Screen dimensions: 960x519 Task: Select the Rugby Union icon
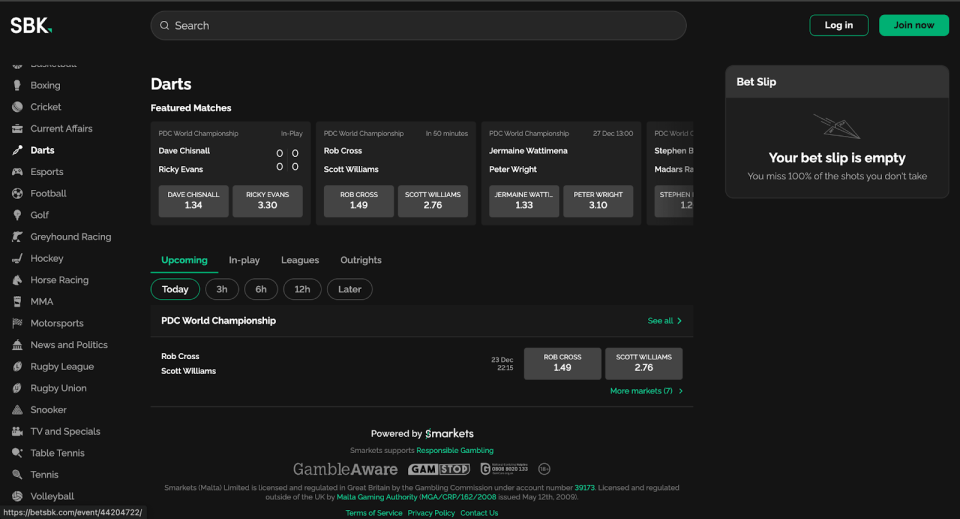click(17, 388)
